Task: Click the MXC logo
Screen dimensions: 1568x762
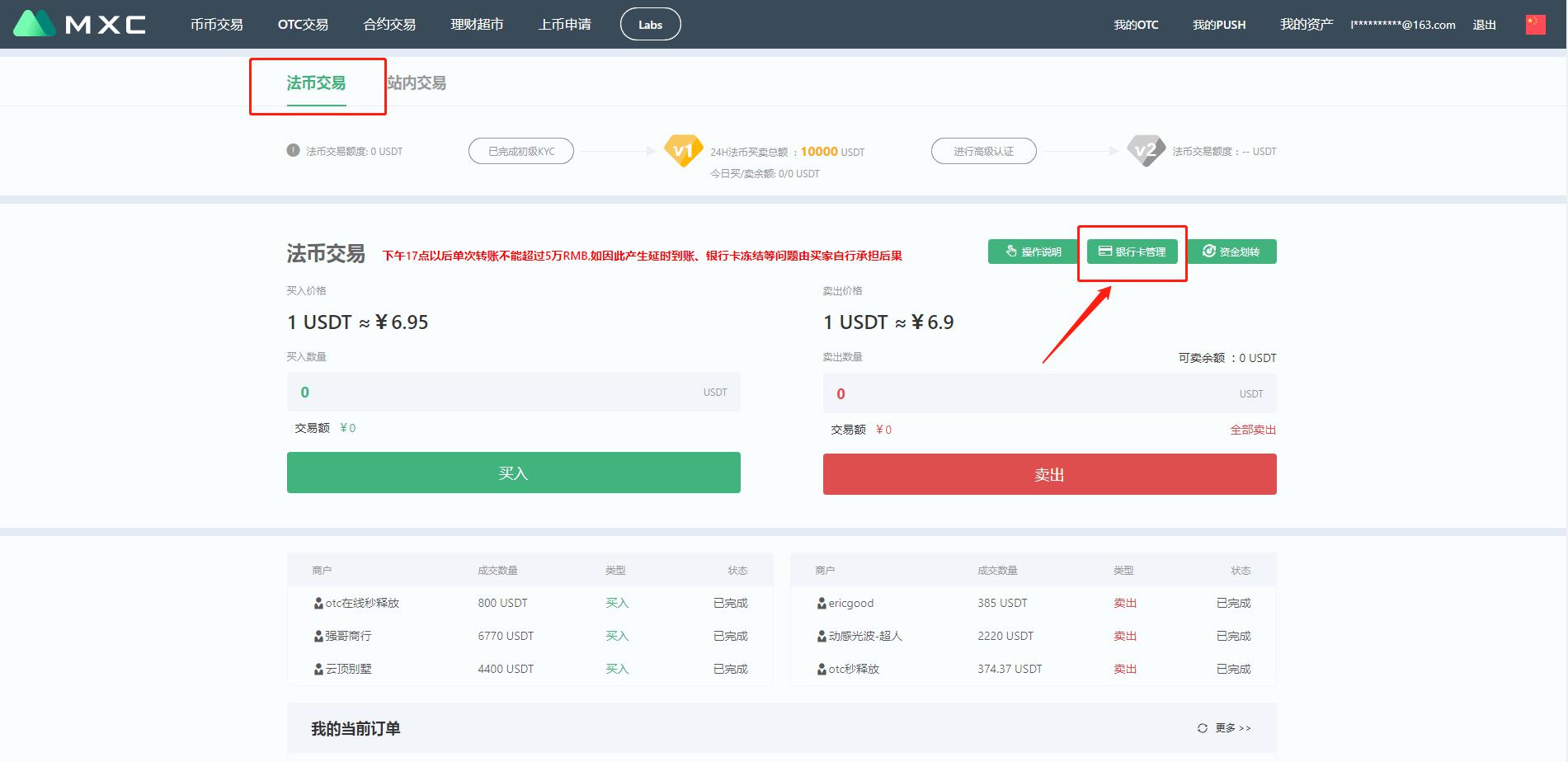Action: [x=80, y=24]
